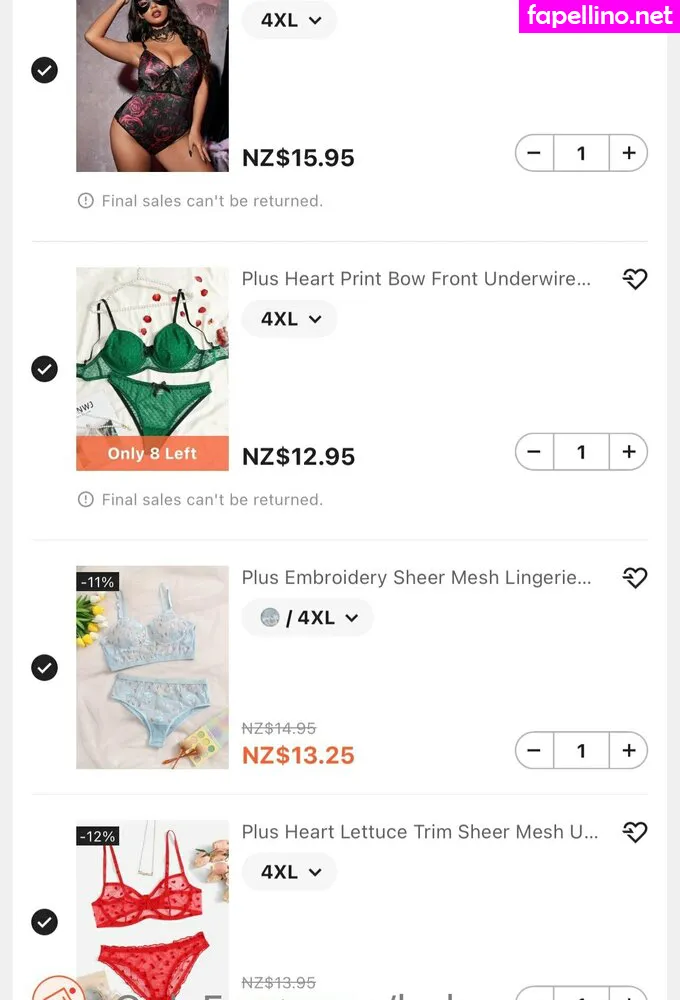Deselect the green Heart Print Bow set
The image size is (680, 1000).
click(x=45, y=369)
